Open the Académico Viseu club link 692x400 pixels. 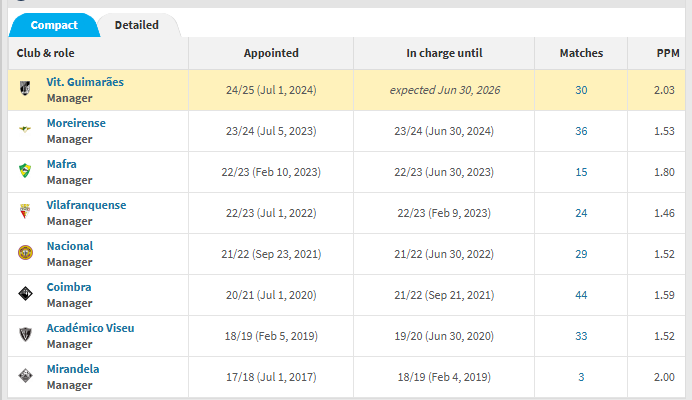coord(90,328)
